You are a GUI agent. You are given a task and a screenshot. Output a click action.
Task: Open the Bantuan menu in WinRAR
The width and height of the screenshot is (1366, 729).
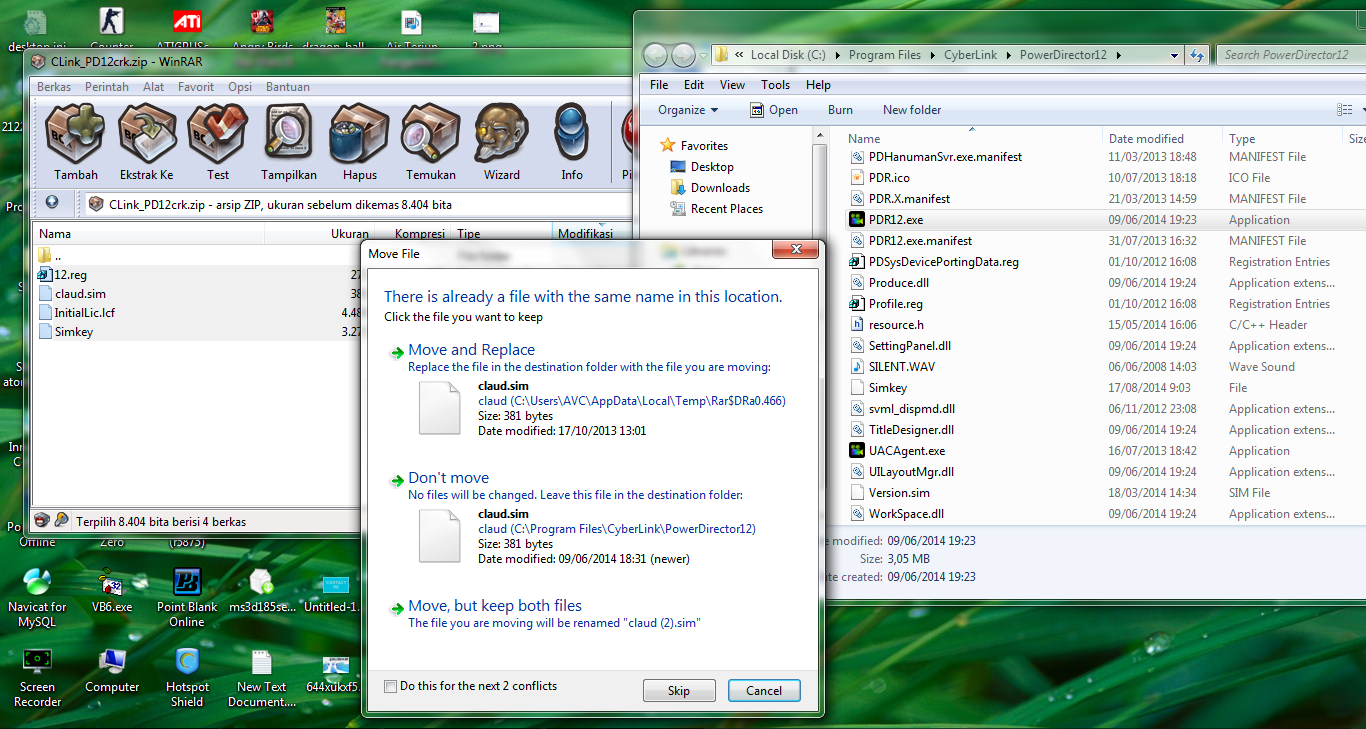288,87
